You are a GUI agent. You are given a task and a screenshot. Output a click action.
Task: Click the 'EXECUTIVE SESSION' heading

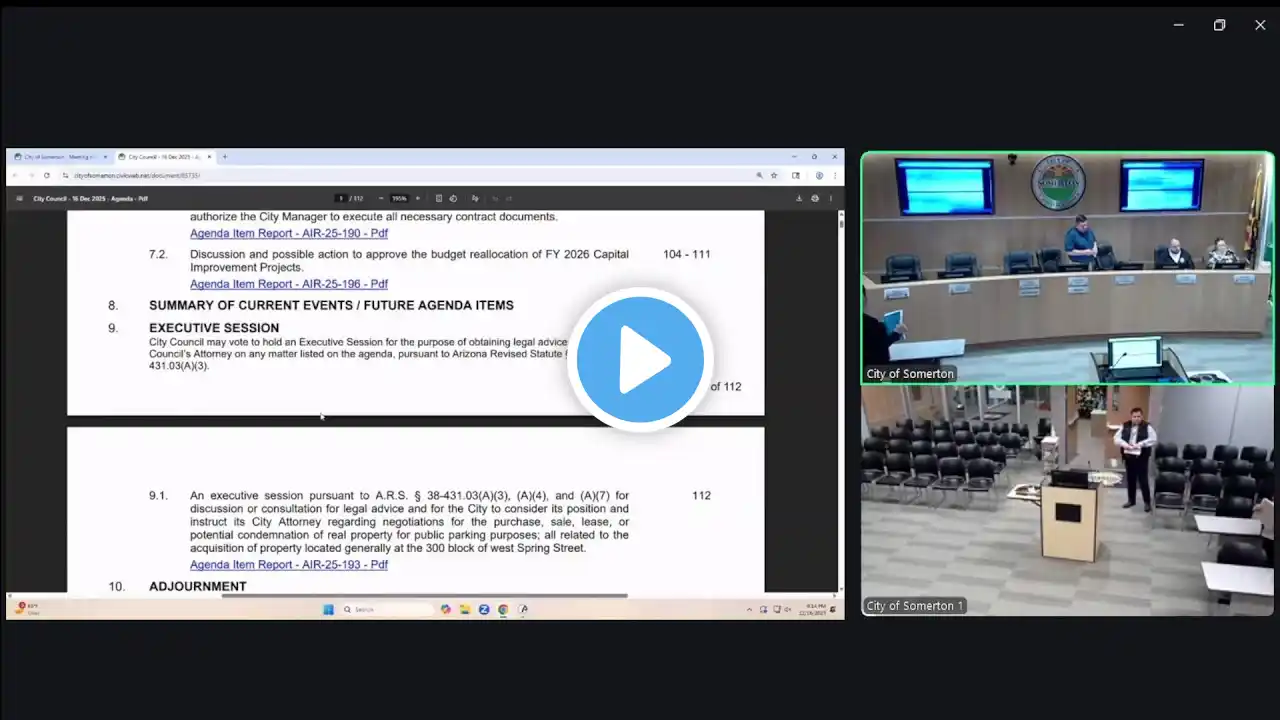pyautogui.click(x=214, y=328)
